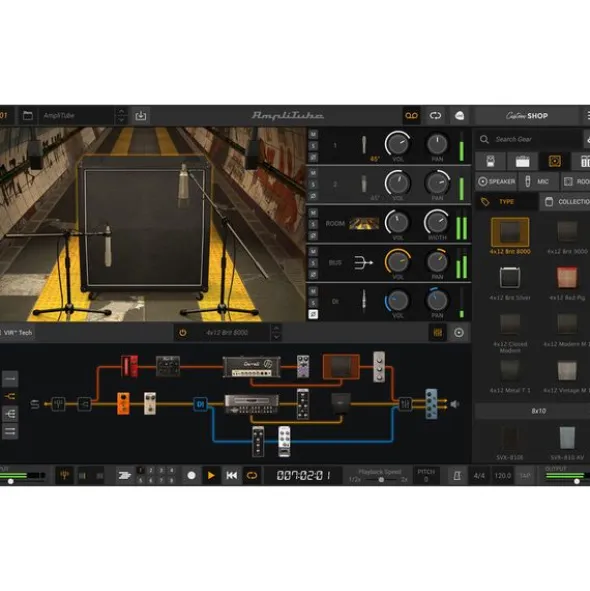Select the blue DI block in chain
This screenshot has height=591, width=590.
pos(200,404)
